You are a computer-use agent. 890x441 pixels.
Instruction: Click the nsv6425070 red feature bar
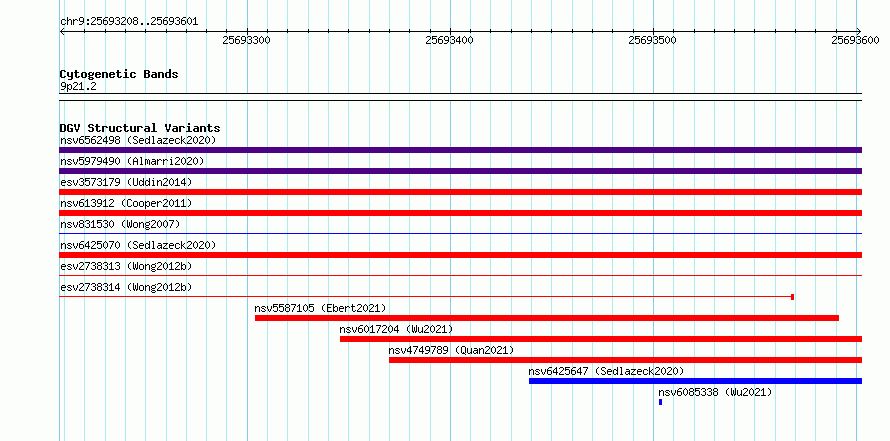point(460,255)
